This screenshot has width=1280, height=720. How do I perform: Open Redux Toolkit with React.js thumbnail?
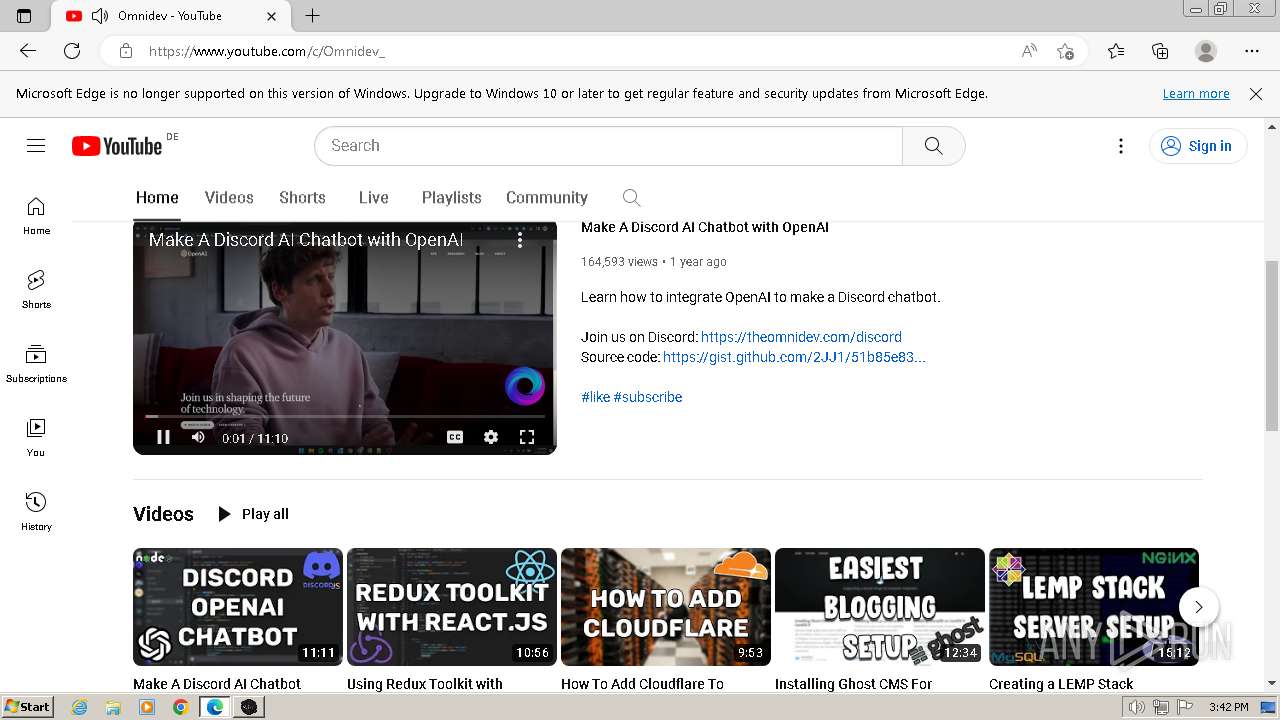coord(452,607)
